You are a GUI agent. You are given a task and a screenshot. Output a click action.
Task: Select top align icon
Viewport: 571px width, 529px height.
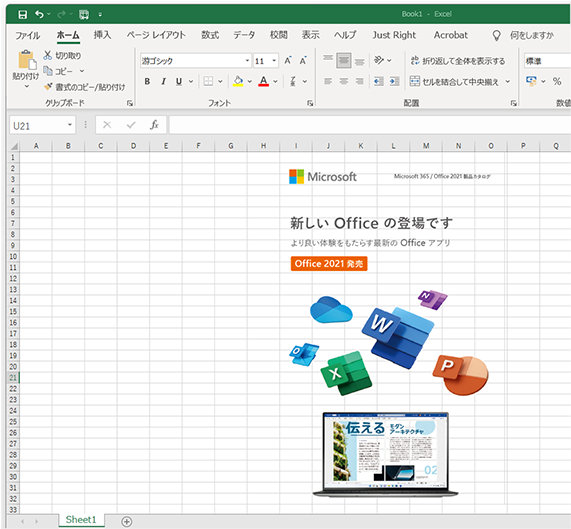(328, 60)
